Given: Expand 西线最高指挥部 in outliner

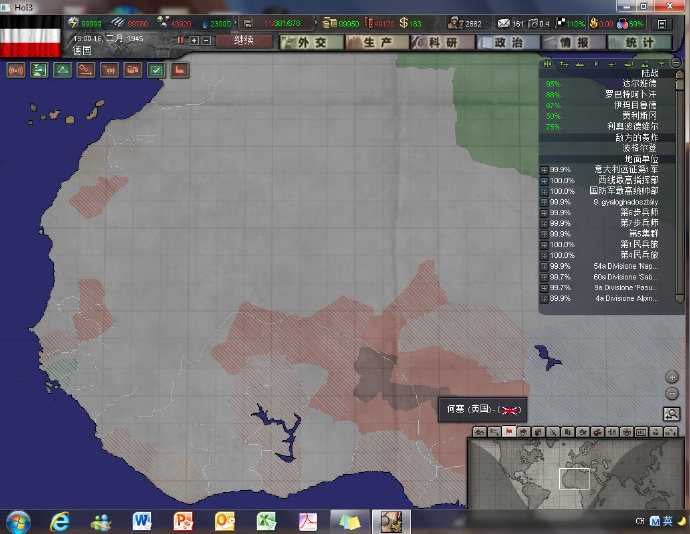Looking at the screenshot, I should tap(544, 181).
